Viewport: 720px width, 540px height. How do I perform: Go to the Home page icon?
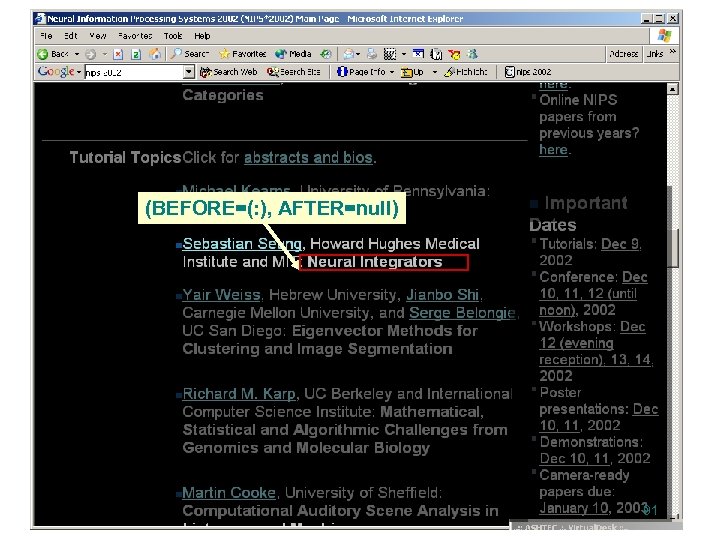(155, 54)
